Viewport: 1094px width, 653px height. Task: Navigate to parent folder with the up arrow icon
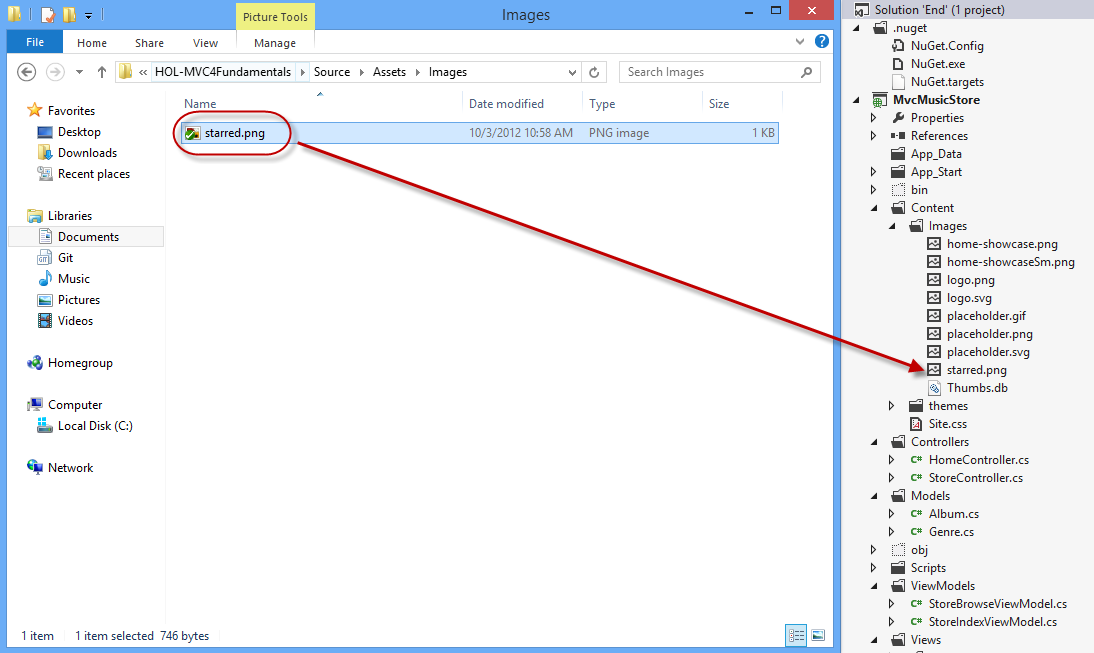coord(103,71)
